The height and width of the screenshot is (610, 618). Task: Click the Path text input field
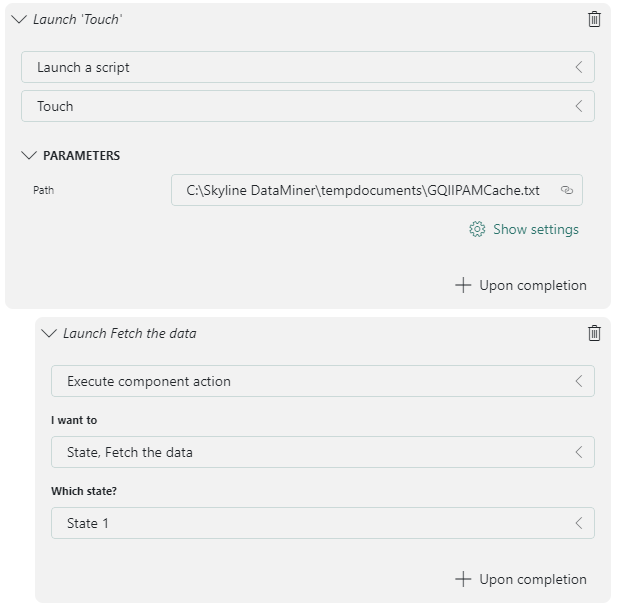[362, 190]
